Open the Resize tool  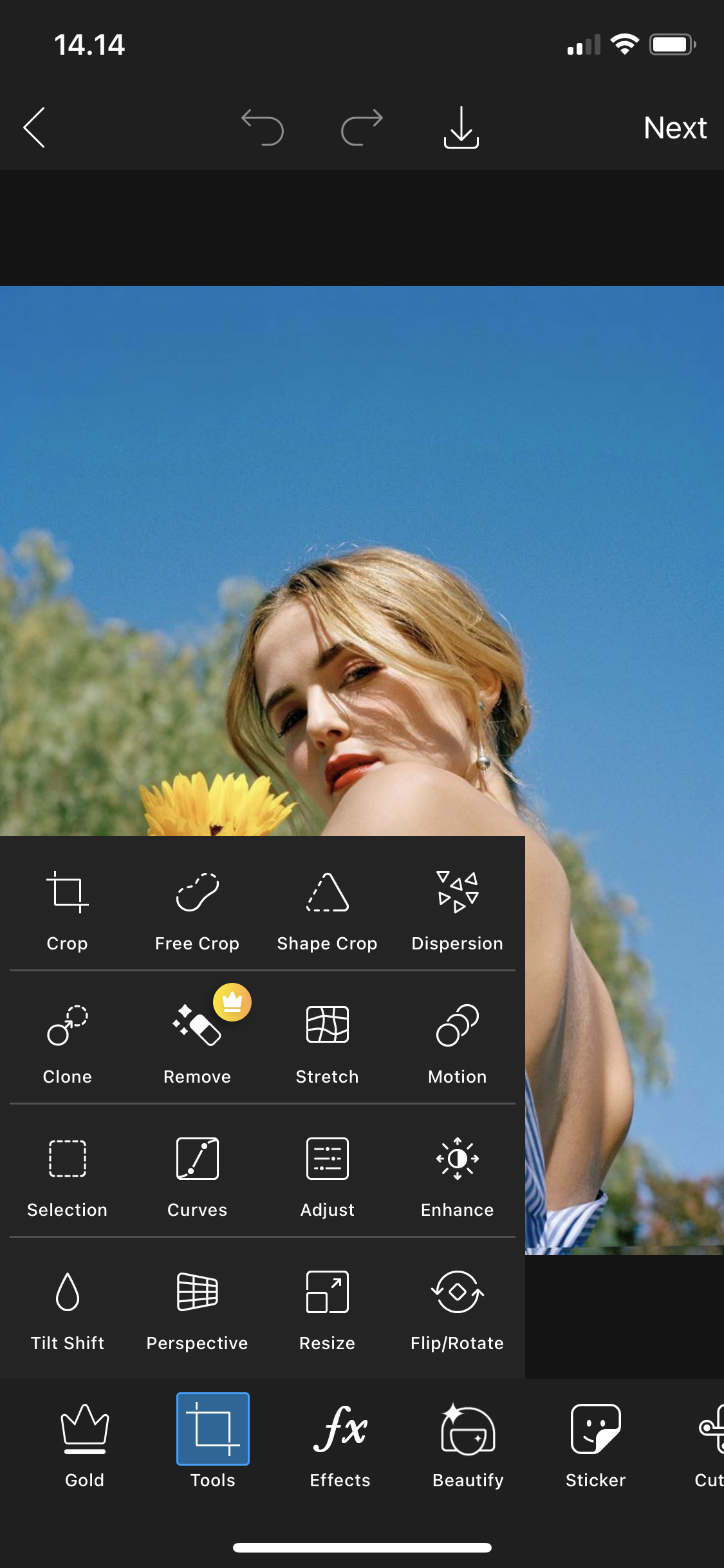coord(327,1310)
